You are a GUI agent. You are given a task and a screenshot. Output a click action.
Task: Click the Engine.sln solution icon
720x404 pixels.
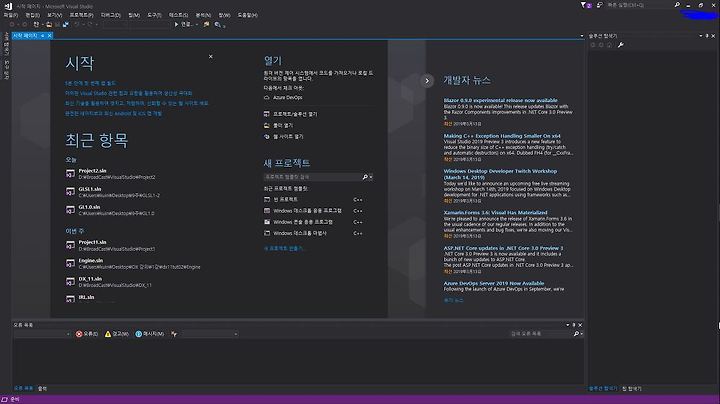point(70,264)
